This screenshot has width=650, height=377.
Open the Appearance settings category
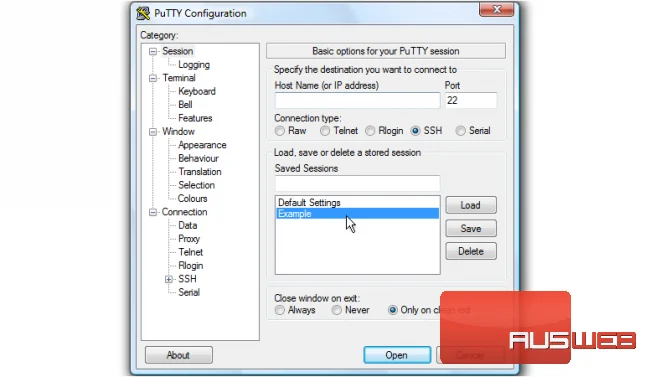coord(202,145)
